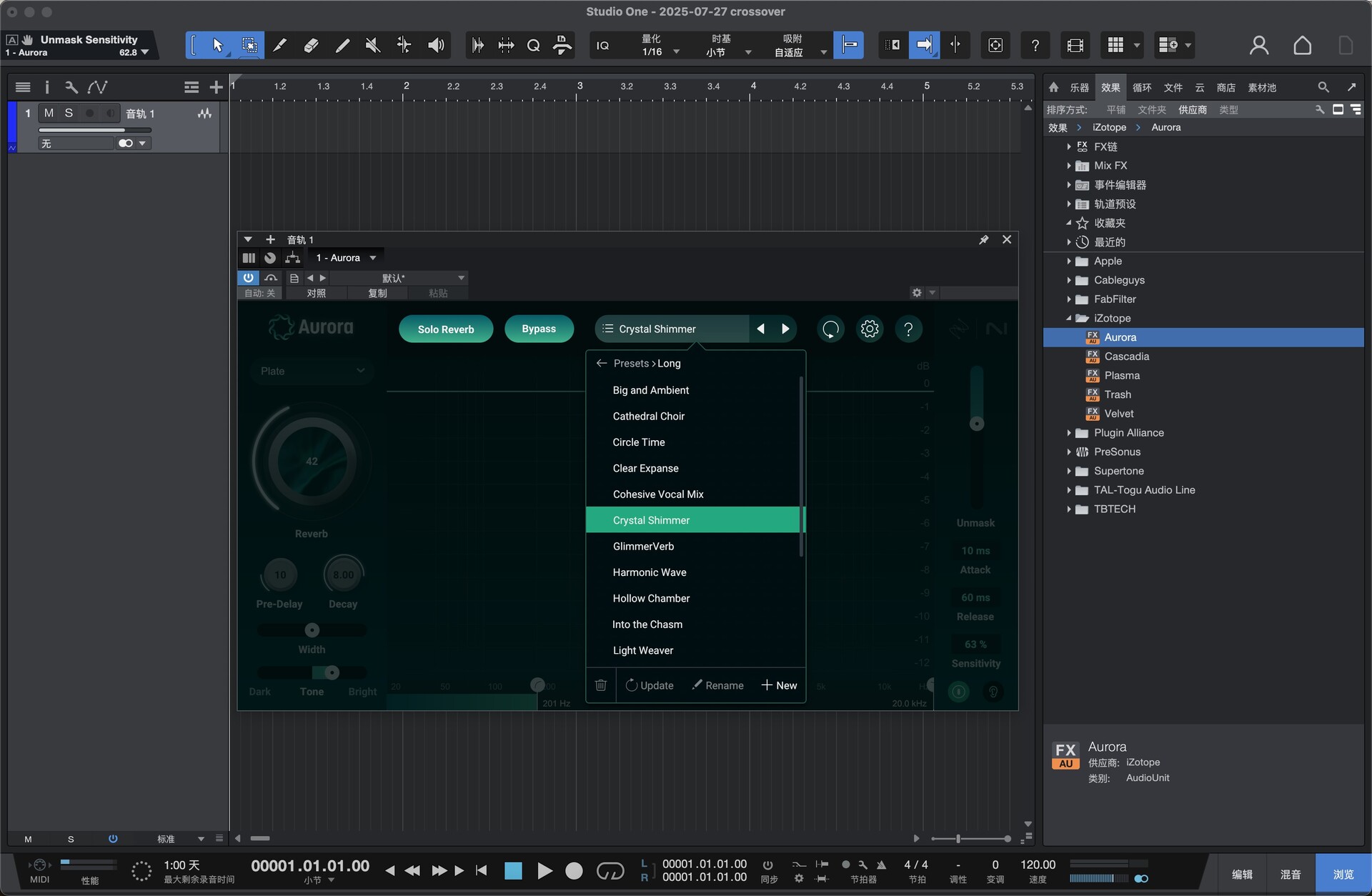Add a new track with plus icon
Screen dimensions: 1372x896
pos(216,87)
